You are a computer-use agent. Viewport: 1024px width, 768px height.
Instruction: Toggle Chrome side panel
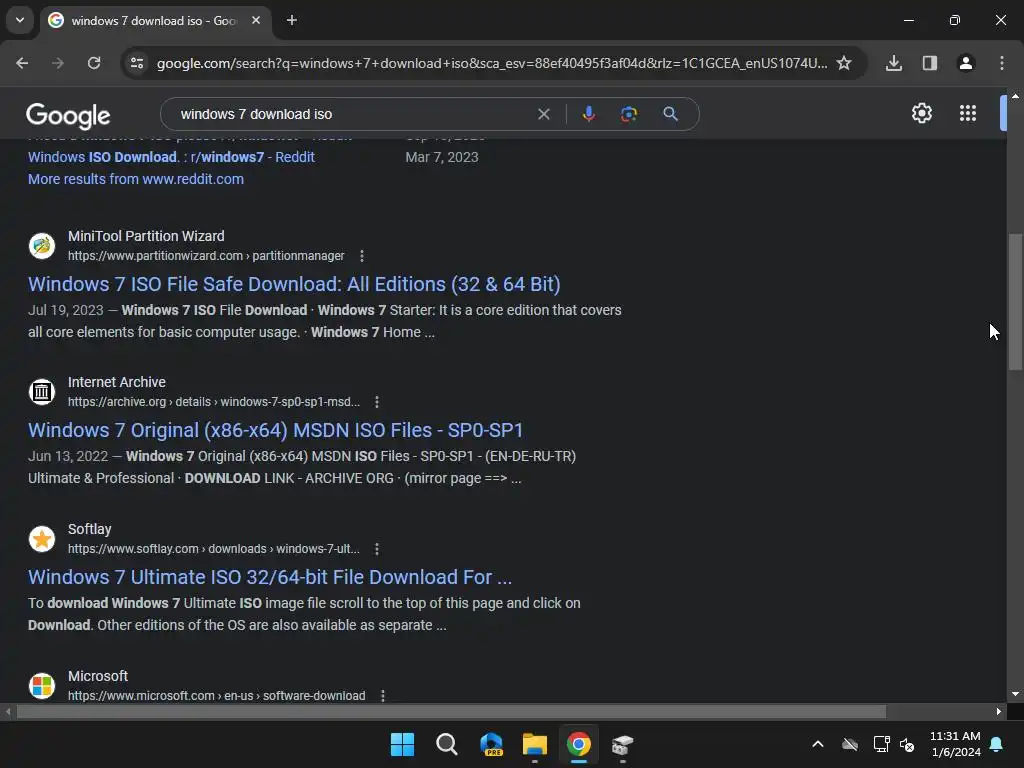click(x=930, y=63)
